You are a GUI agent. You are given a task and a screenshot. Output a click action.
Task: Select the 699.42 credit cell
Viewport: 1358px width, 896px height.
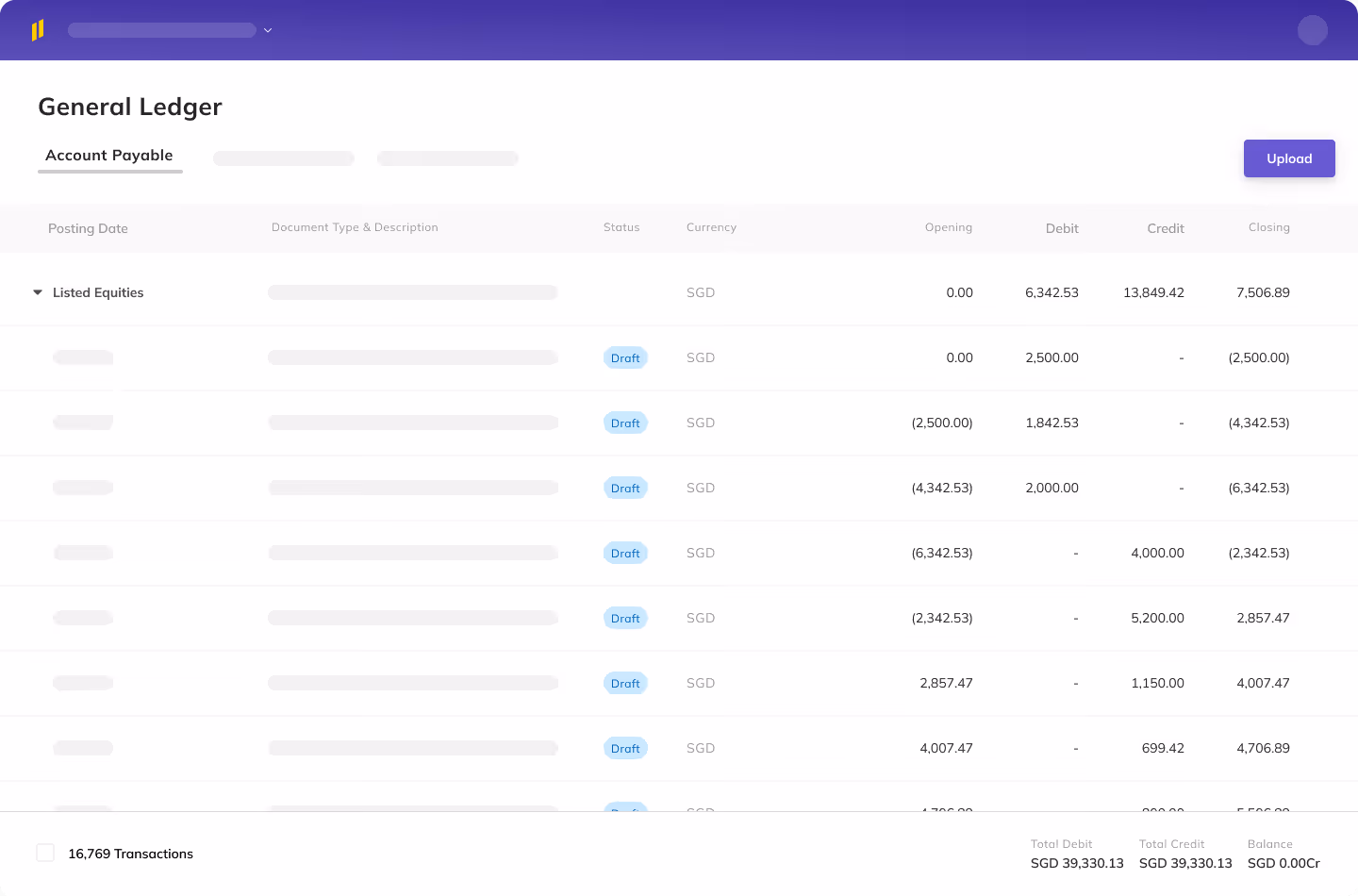(x=1163, y=748)
